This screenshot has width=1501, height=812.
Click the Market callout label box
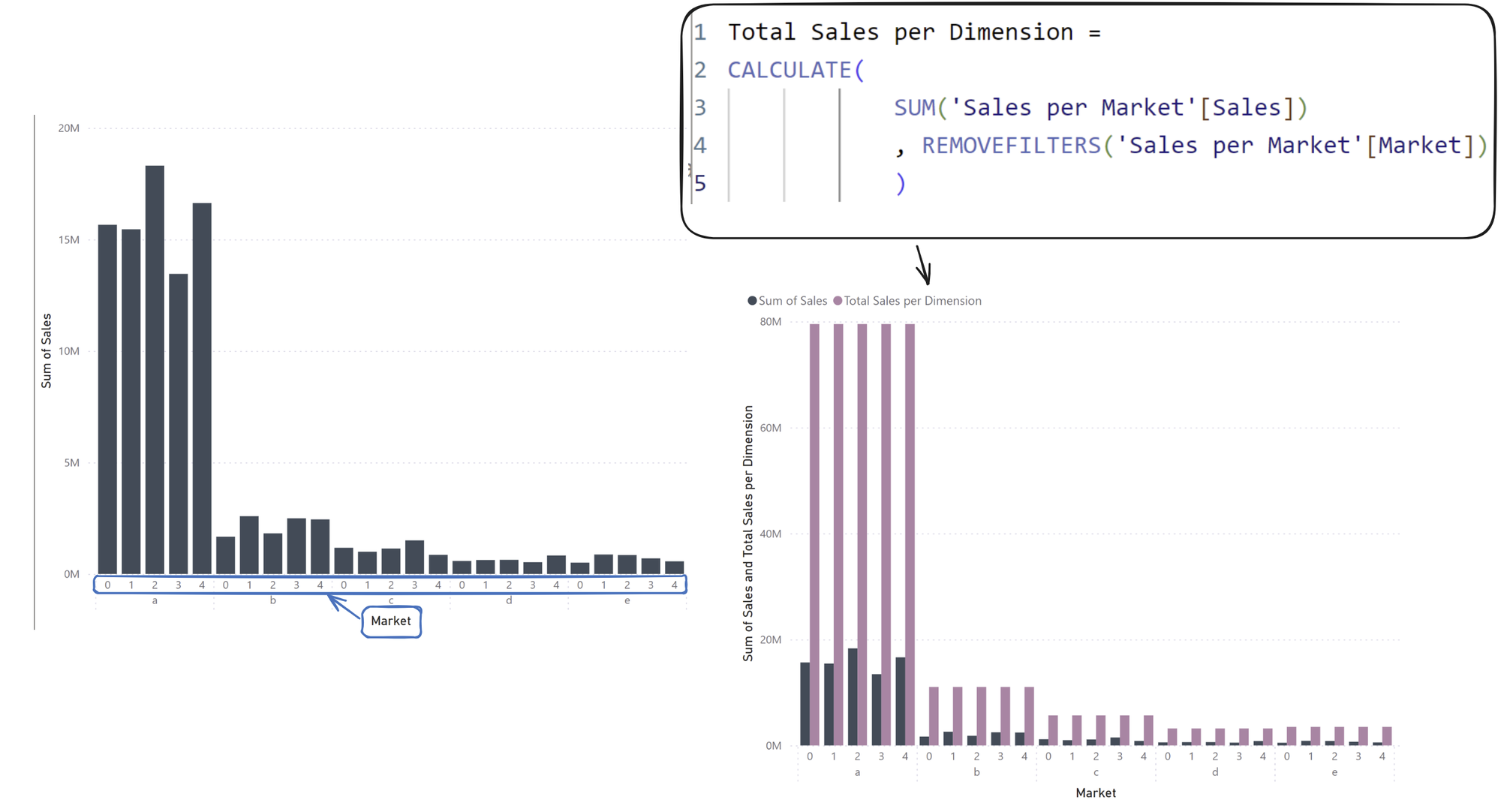tap(391, 621)
